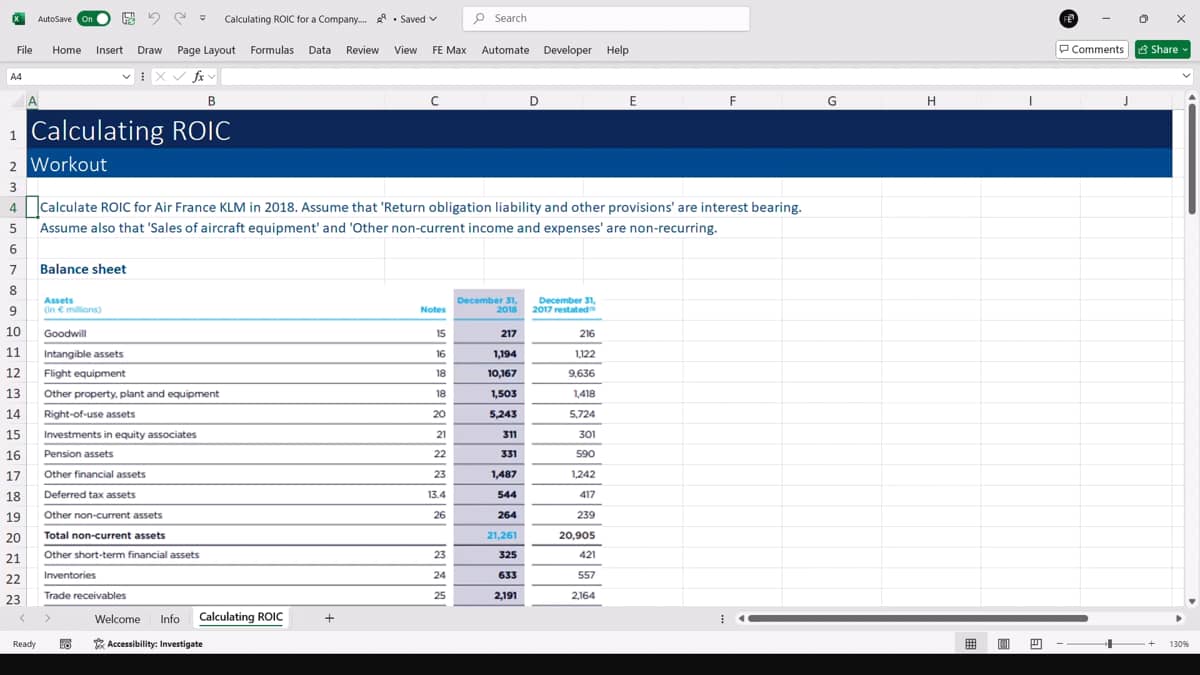The height and width of the screenshot is (675, 1200).
Task: Click the Comments button
Action: point(1092,50)
